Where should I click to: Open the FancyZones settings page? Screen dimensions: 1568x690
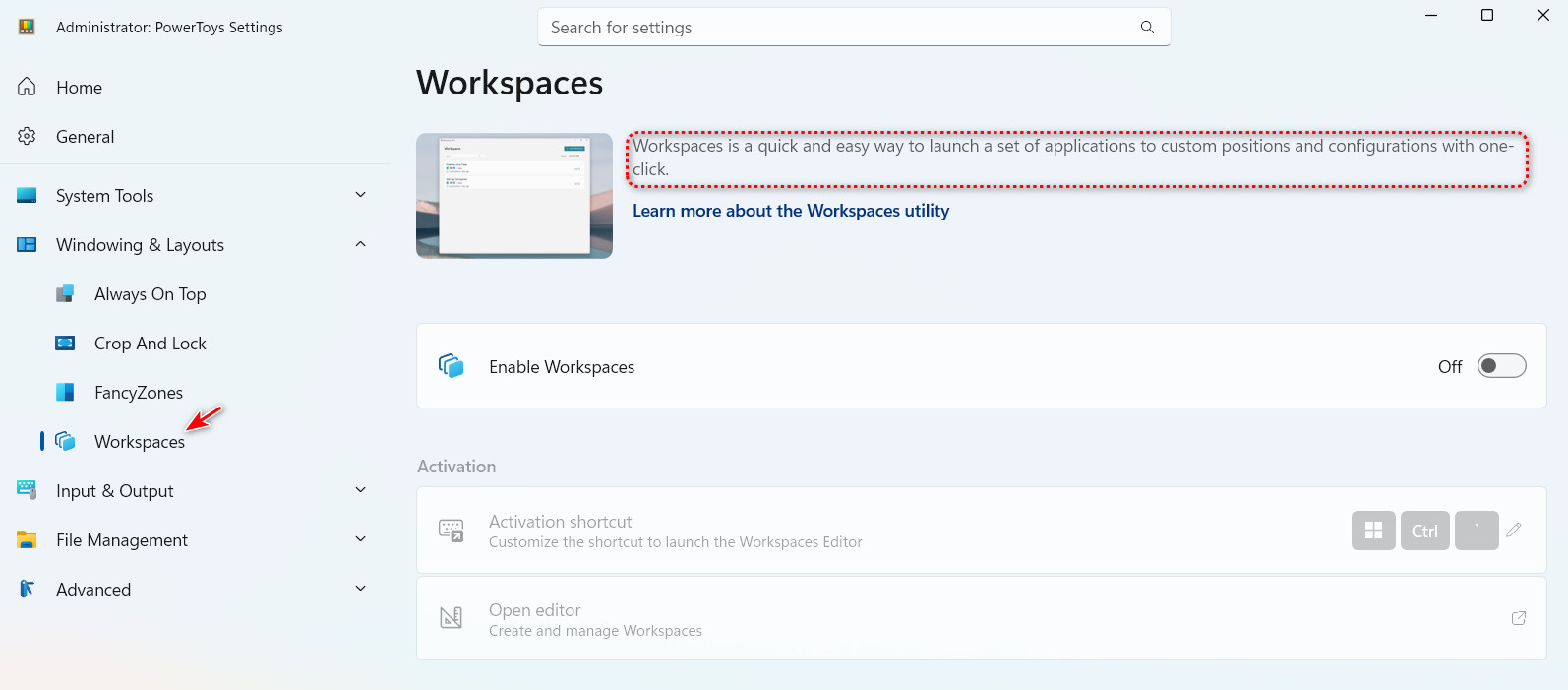pos(139,393)
